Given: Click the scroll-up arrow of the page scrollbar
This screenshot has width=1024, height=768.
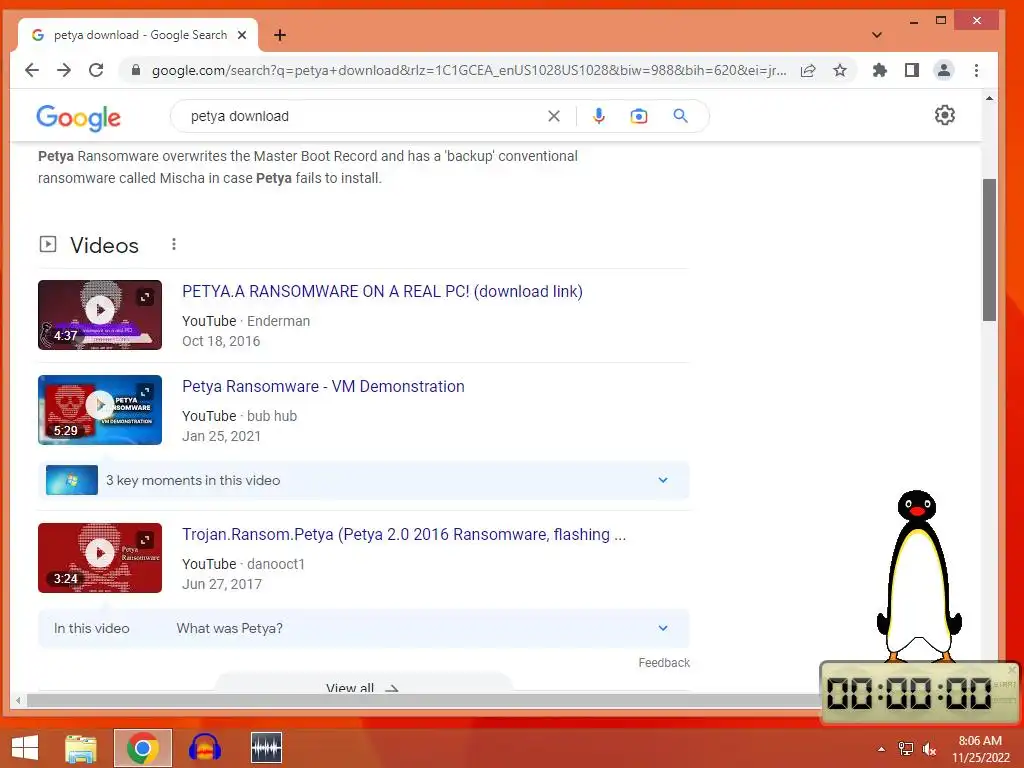Looking at the screenshot, I should click(x=989, y=98).
